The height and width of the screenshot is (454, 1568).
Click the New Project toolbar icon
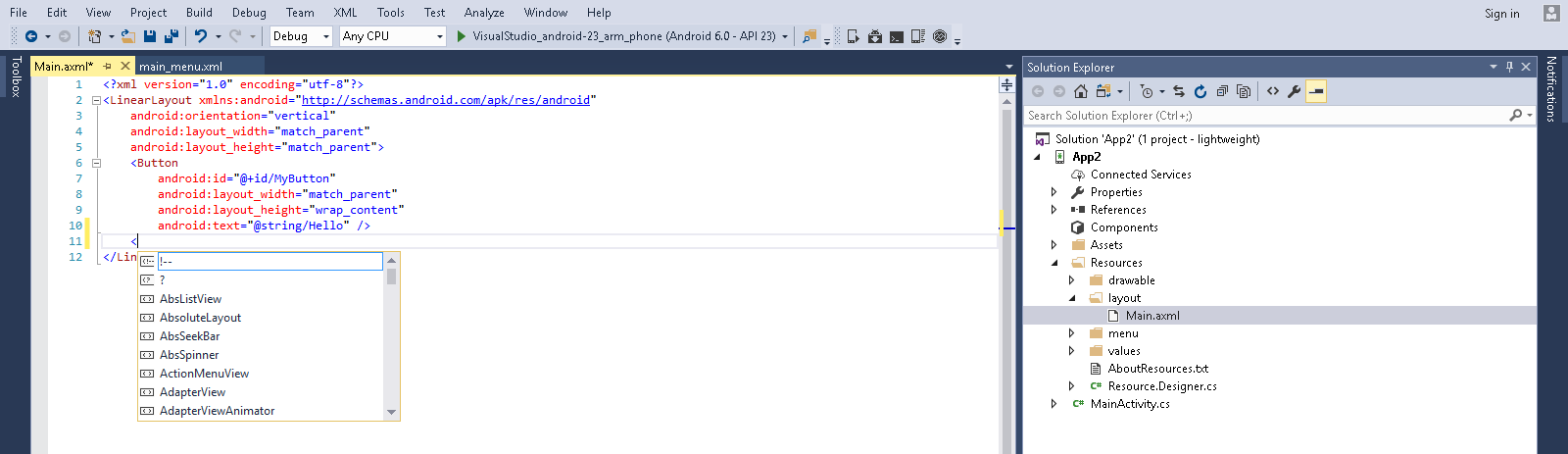pos(94,36)
